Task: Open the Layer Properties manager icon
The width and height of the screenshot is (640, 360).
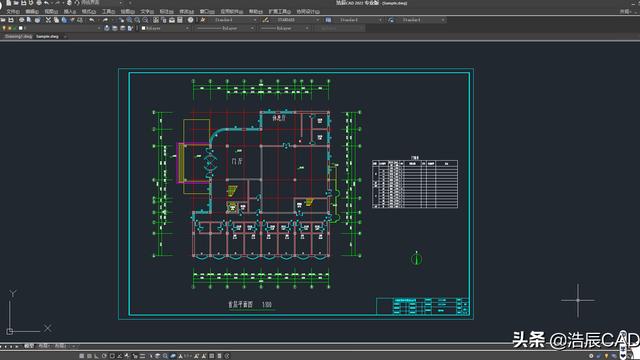Action: tap(107, 28)
